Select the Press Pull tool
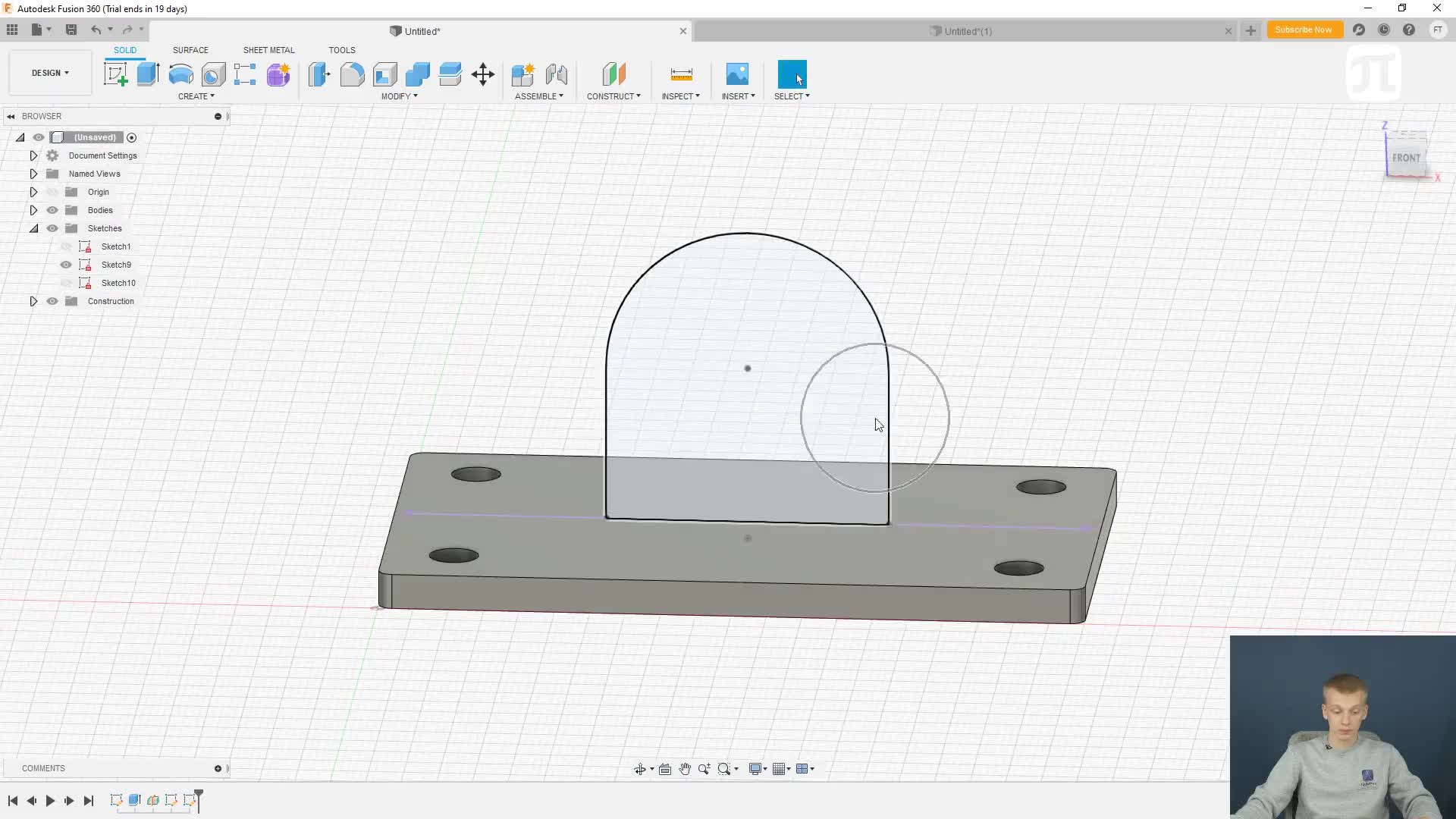This screenshot has height=819, width=1456. pyautogui.click(x=319, y=74)
